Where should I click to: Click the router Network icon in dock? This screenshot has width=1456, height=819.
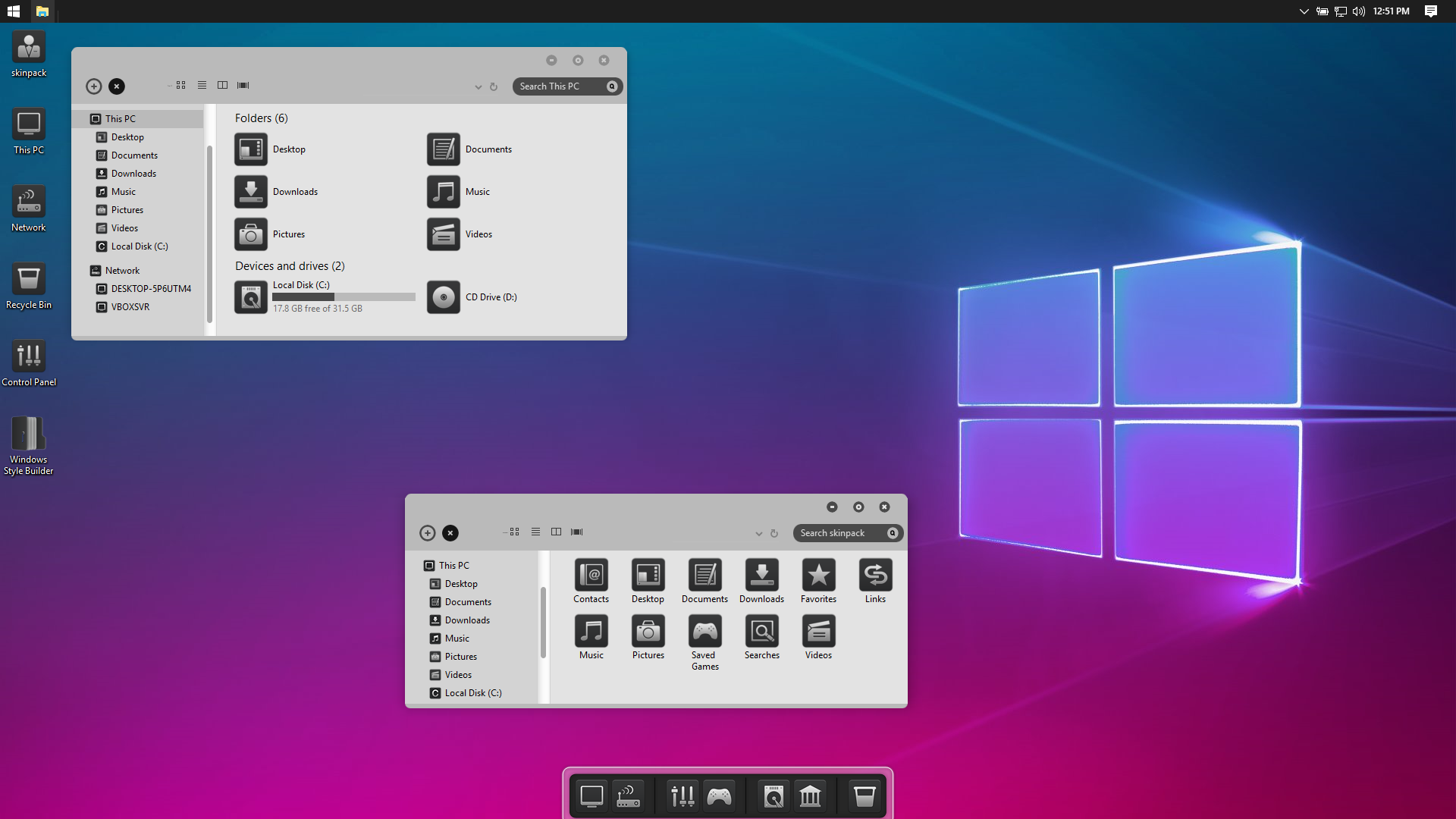click(x=628, y=796)
